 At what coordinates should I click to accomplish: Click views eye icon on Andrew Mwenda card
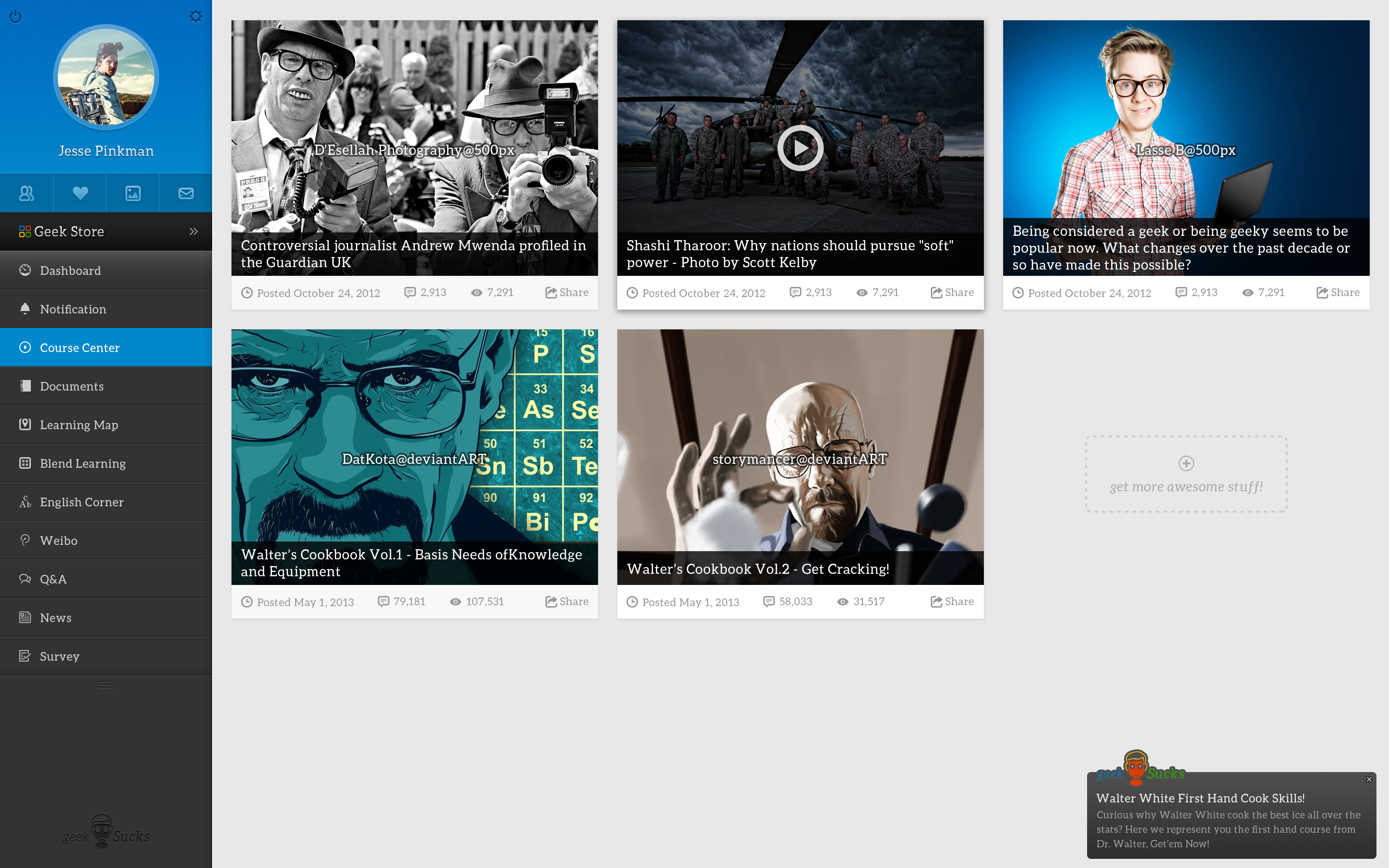click(477, 293)
